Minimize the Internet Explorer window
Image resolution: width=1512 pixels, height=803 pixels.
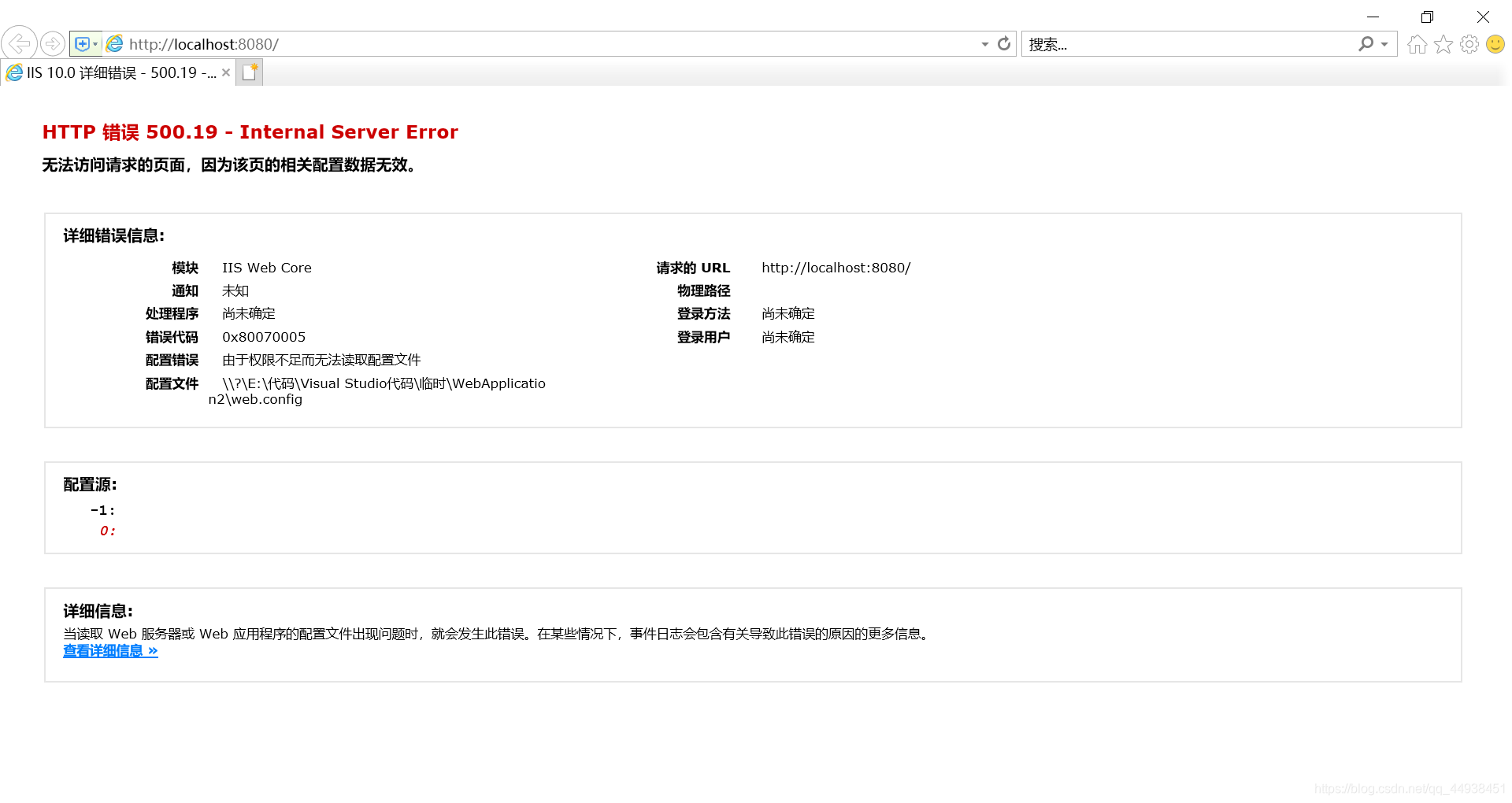tap(1373, 17)
